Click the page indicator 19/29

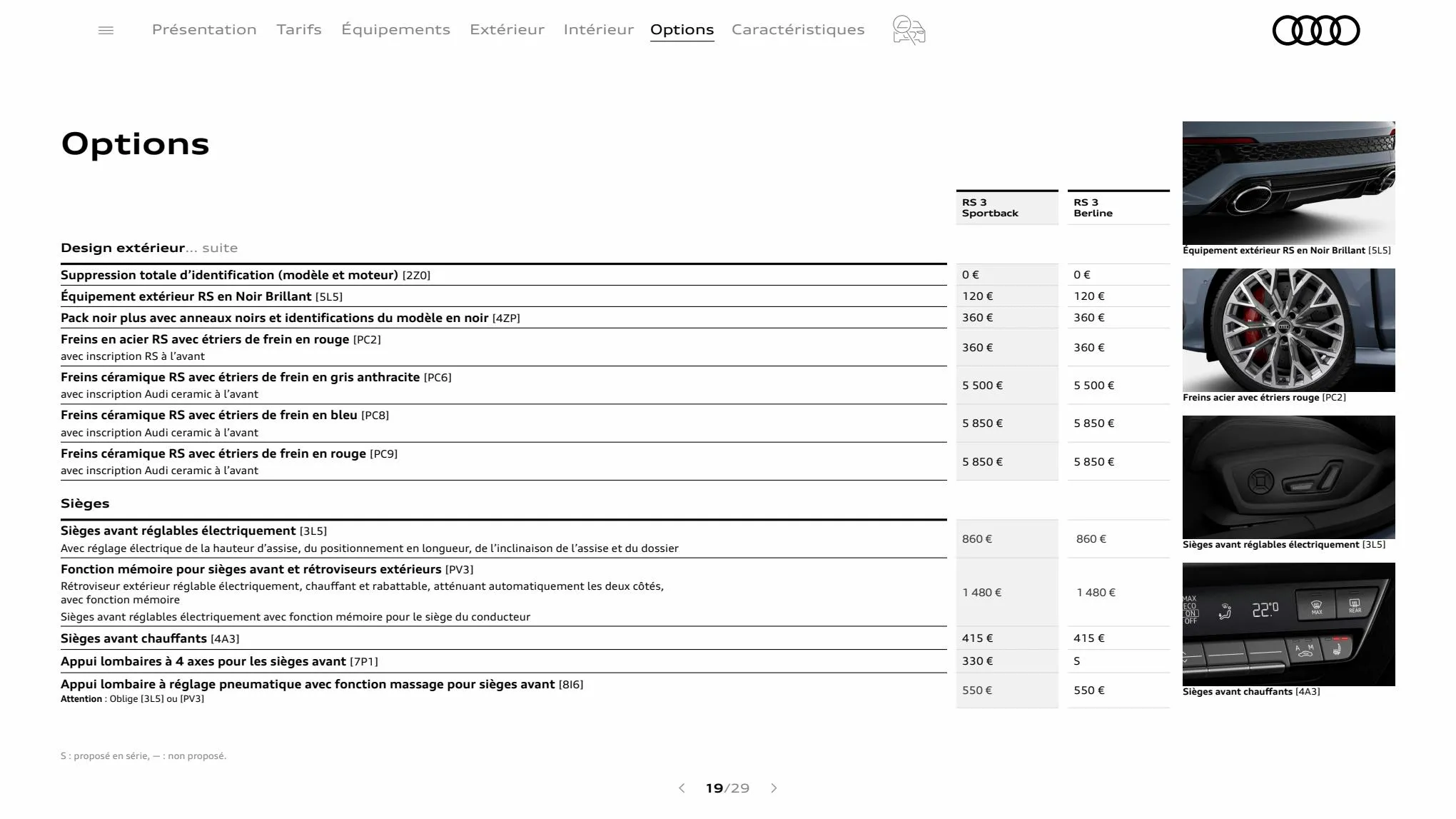point(727,788)
